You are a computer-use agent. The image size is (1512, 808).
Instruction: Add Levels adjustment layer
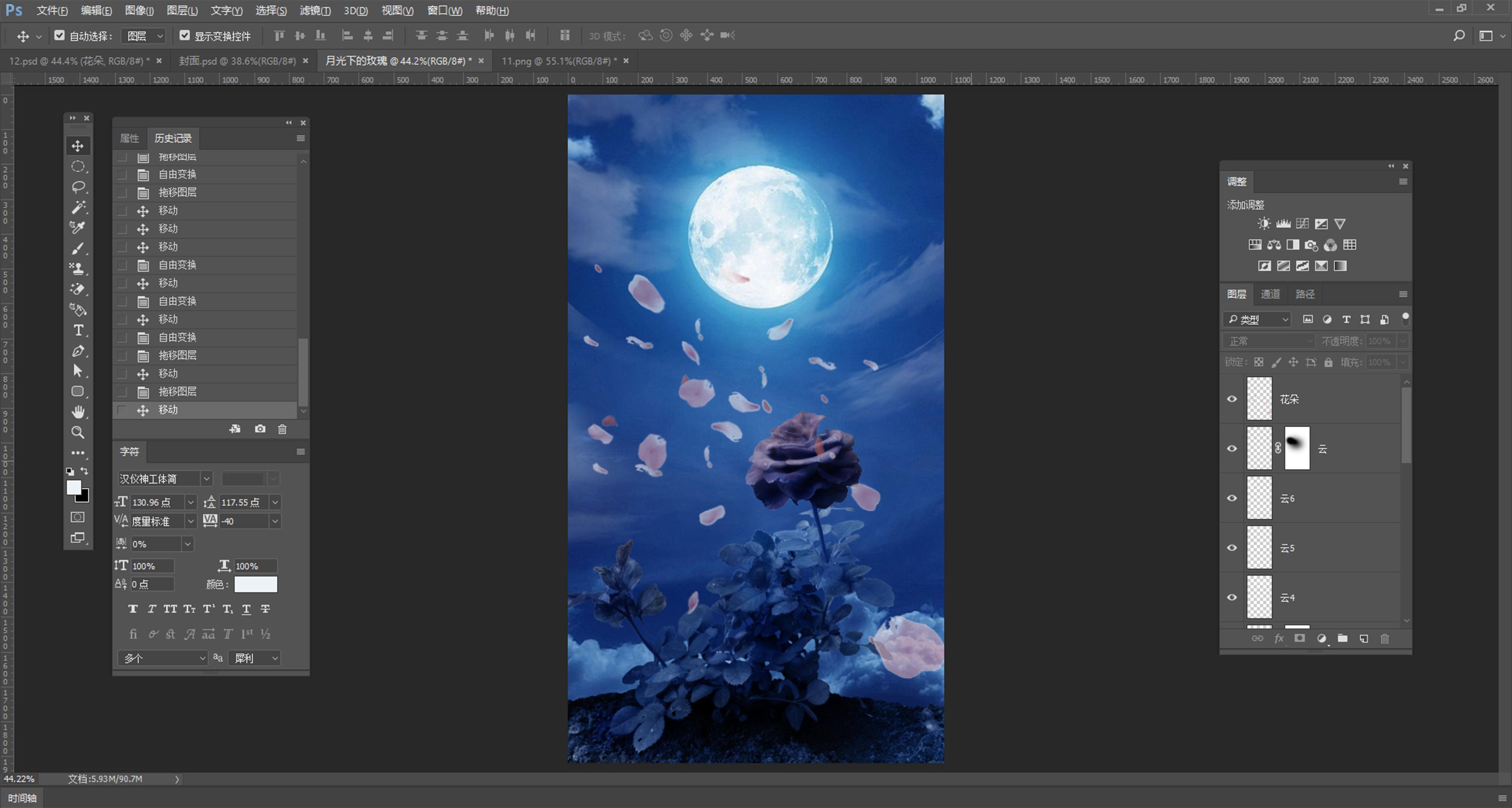[x=1283, y=224]
